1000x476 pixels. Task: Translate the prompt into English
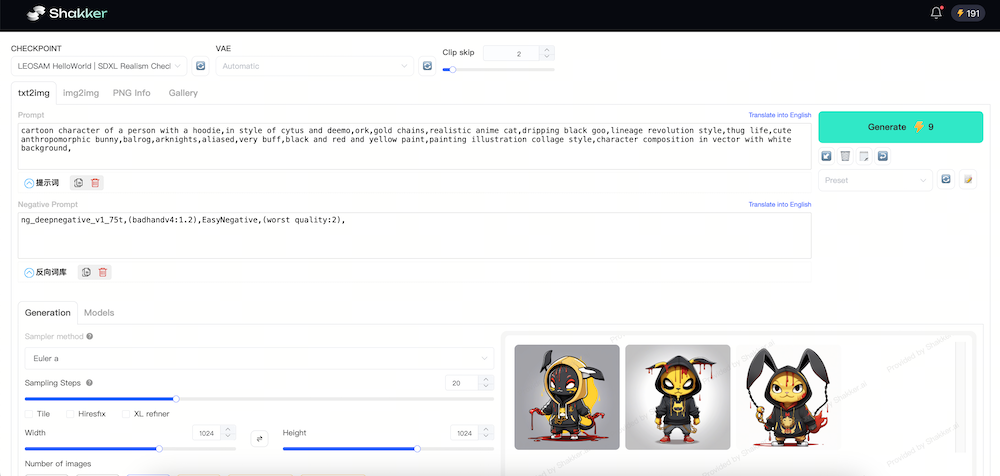(x=779, y=115)
